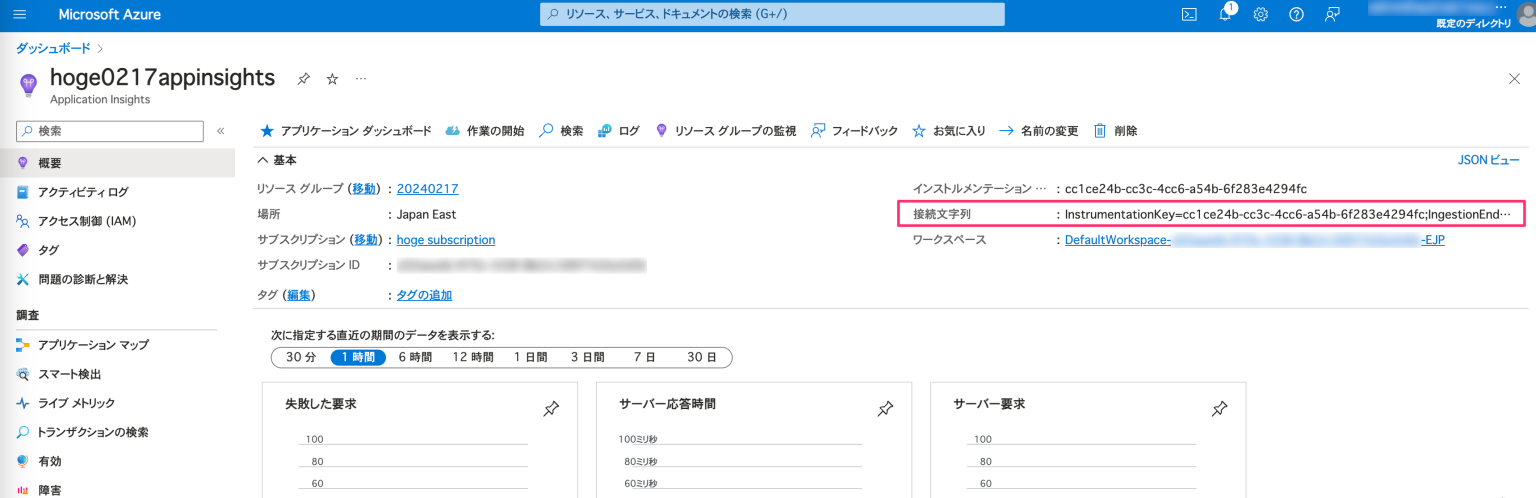Open the hamburger portal menu
Viewport: 1536px width, 498px height.
click(20, 15)
